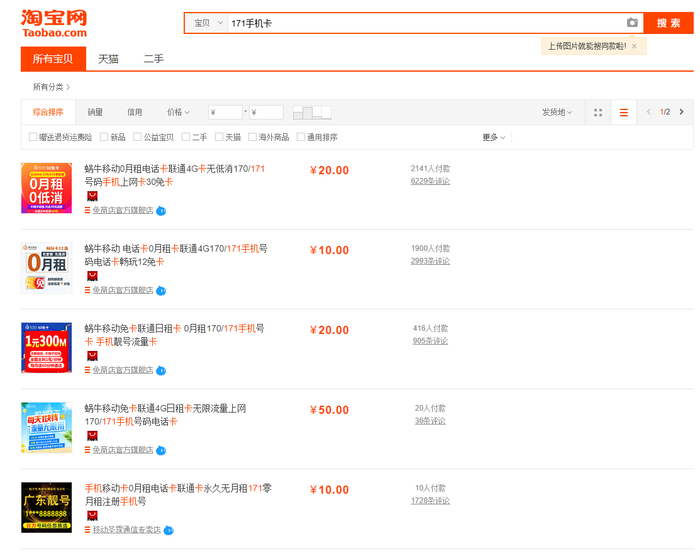Open 36条评论 reviews link
This screenshot has width=700, height=556.
tap(430, 421)
